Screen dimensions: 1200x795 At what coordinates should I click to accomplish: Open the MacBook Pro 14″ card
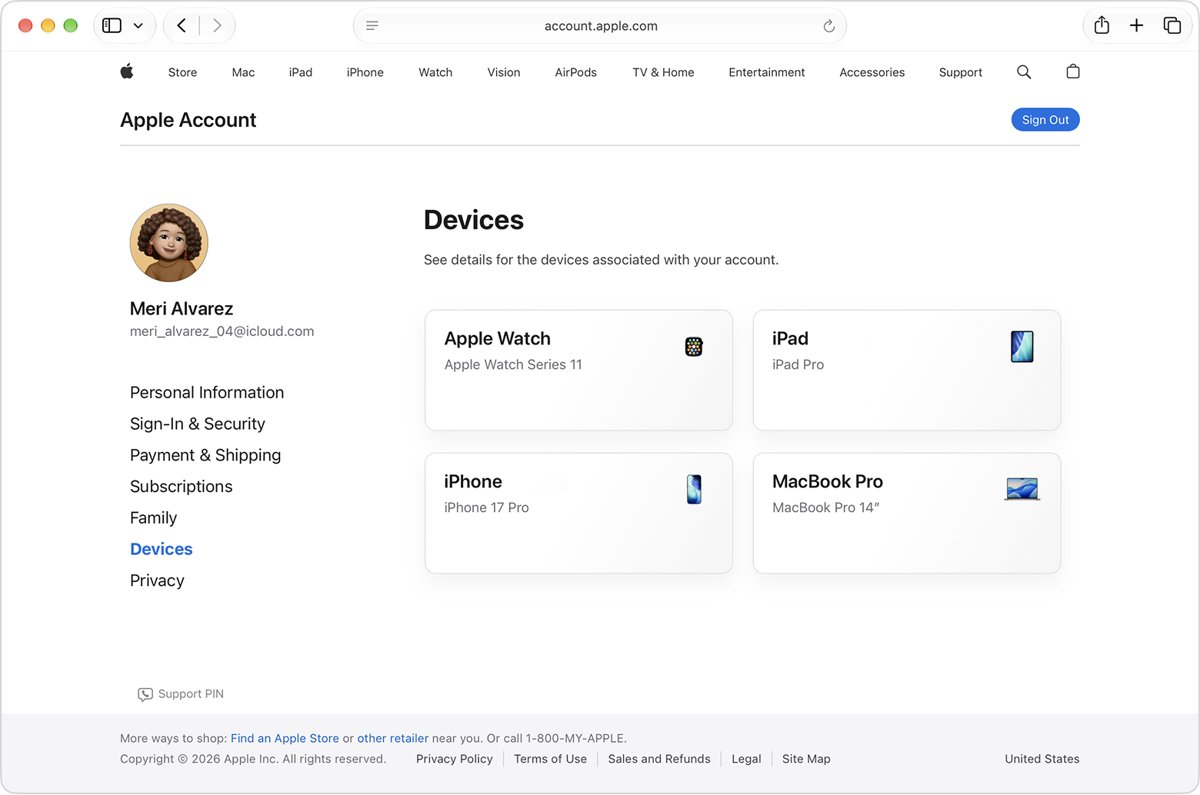[907, 513]
